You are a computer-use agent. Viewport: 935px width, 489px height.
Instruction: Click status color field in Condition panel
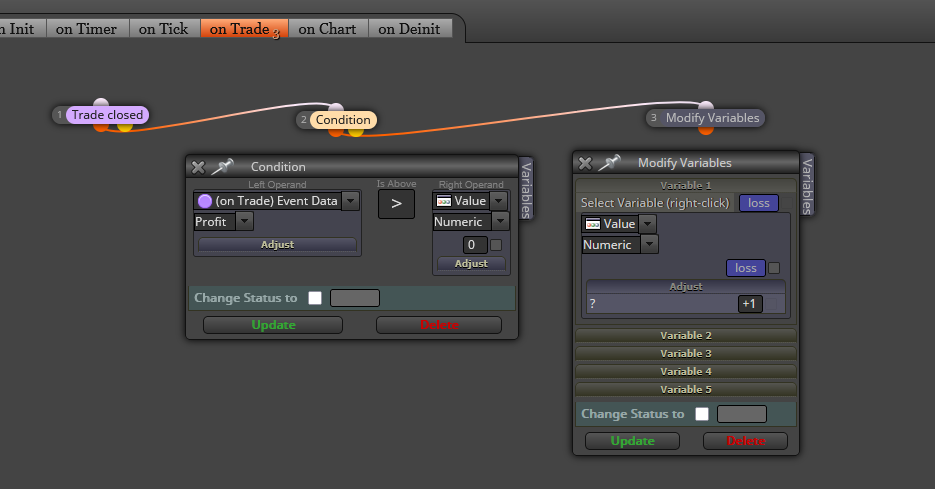click(355, 298)
